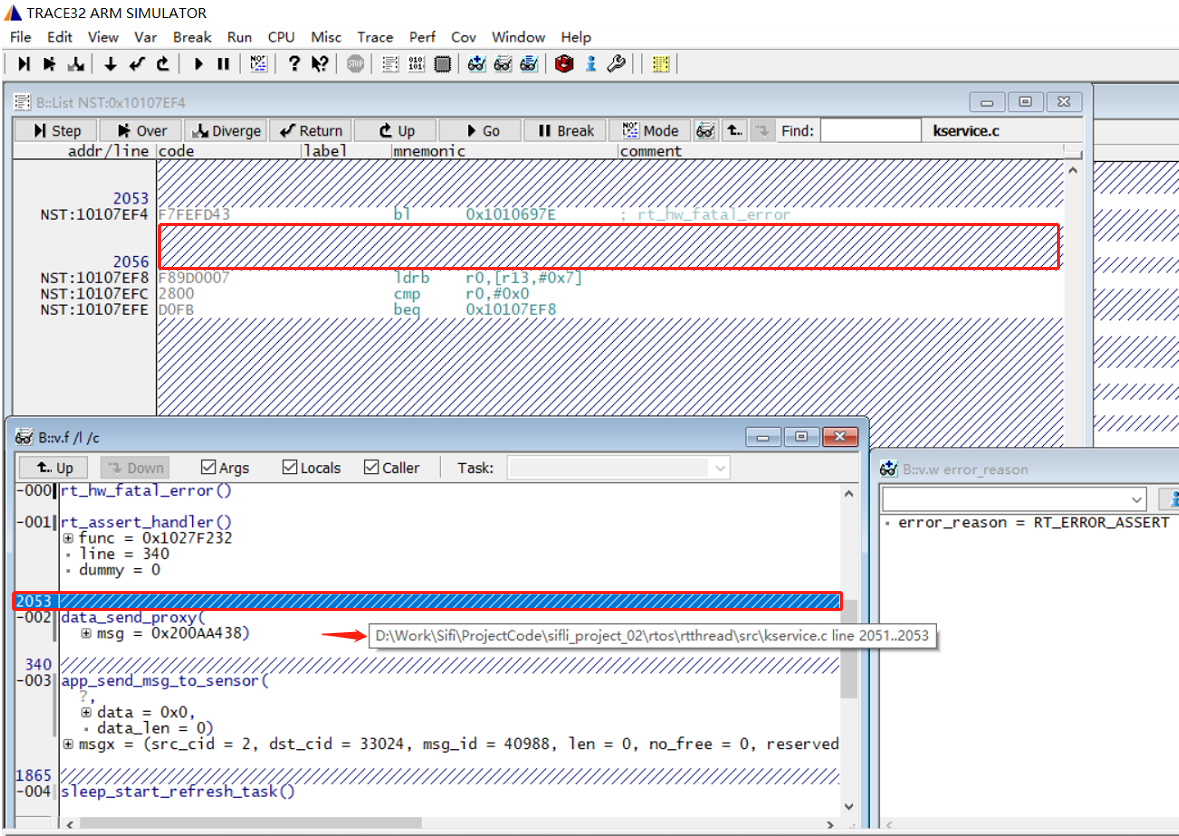The width and height of the screenshot is (1179, 836).
Task: Click the add watch glasses icon
Action: pos(477,64)
